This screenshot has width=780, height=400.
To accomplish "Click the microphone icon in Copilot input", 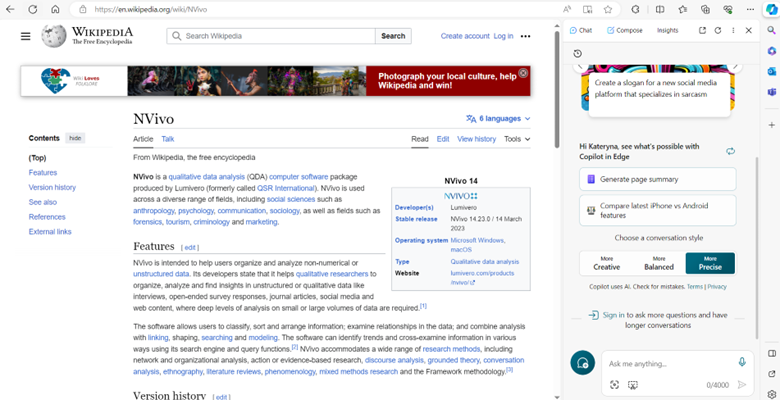I will tap(741, 362).
